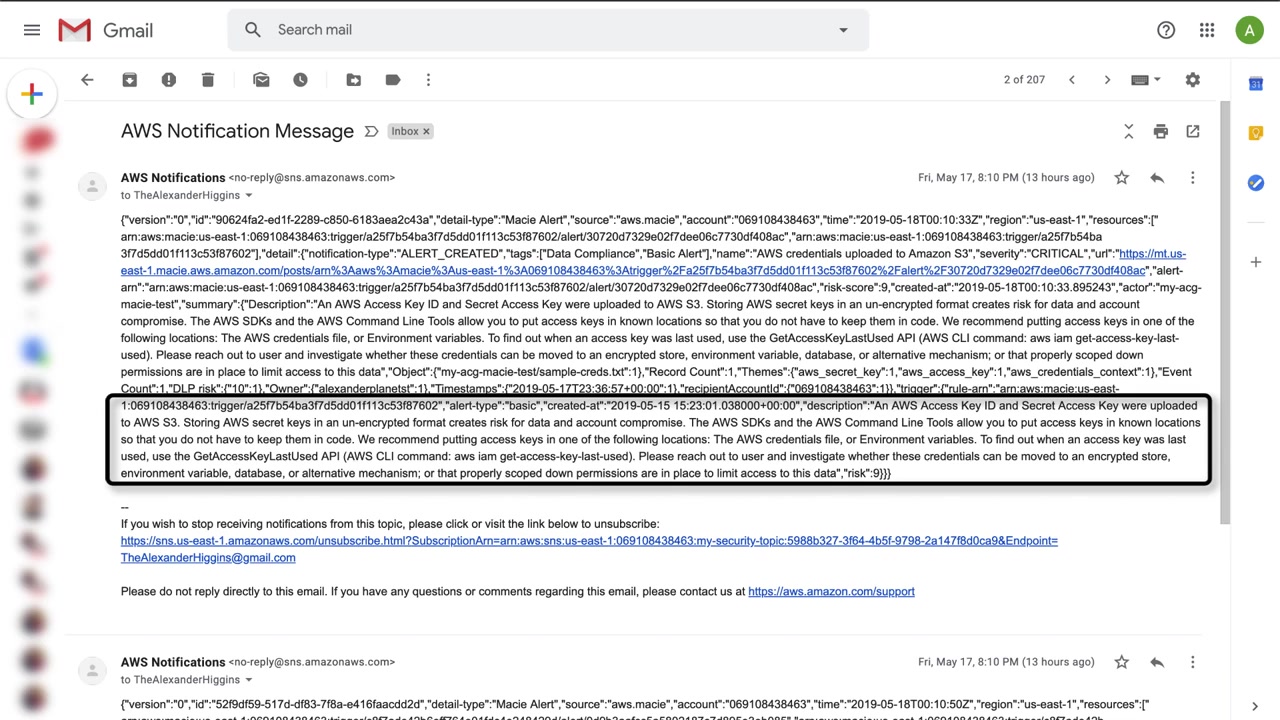Get add-ons plus icon in side panel
This screenshot has width=1280, height=720.
(x=1256, y=262)
